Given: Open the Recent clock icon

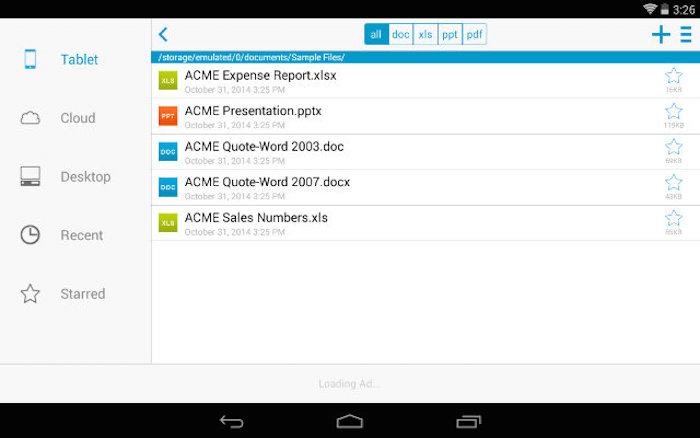Looking at the screenshot, I should (x=30, y=235).
